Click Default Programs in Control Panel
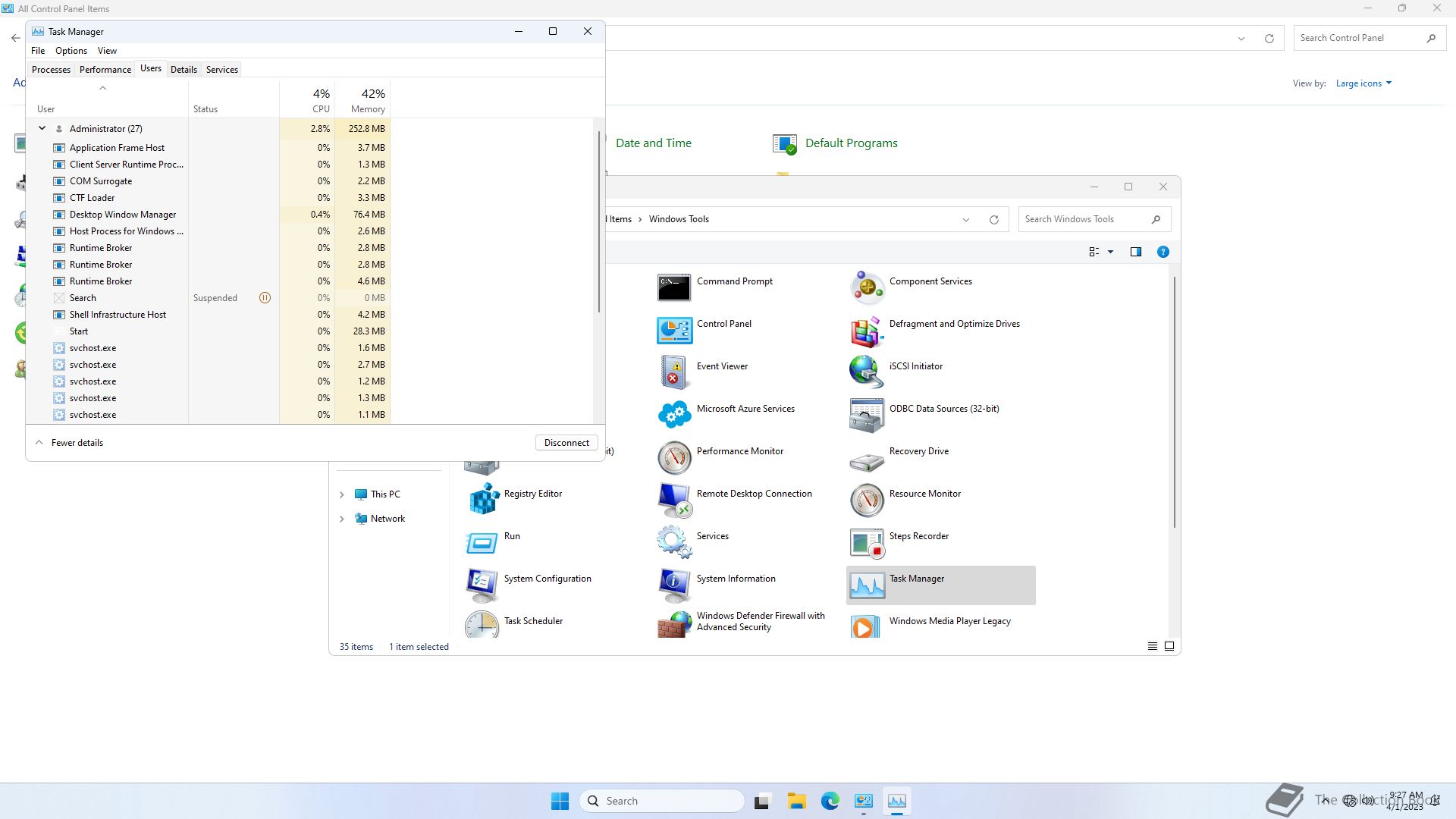The width and height of the screenshot is (1456, 819). [851, 143]
